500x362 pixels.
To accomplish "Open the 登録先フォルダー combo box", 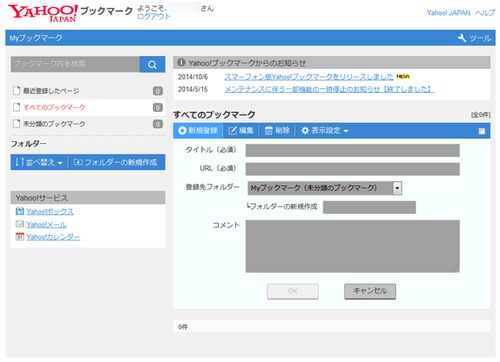I will 325,188.
